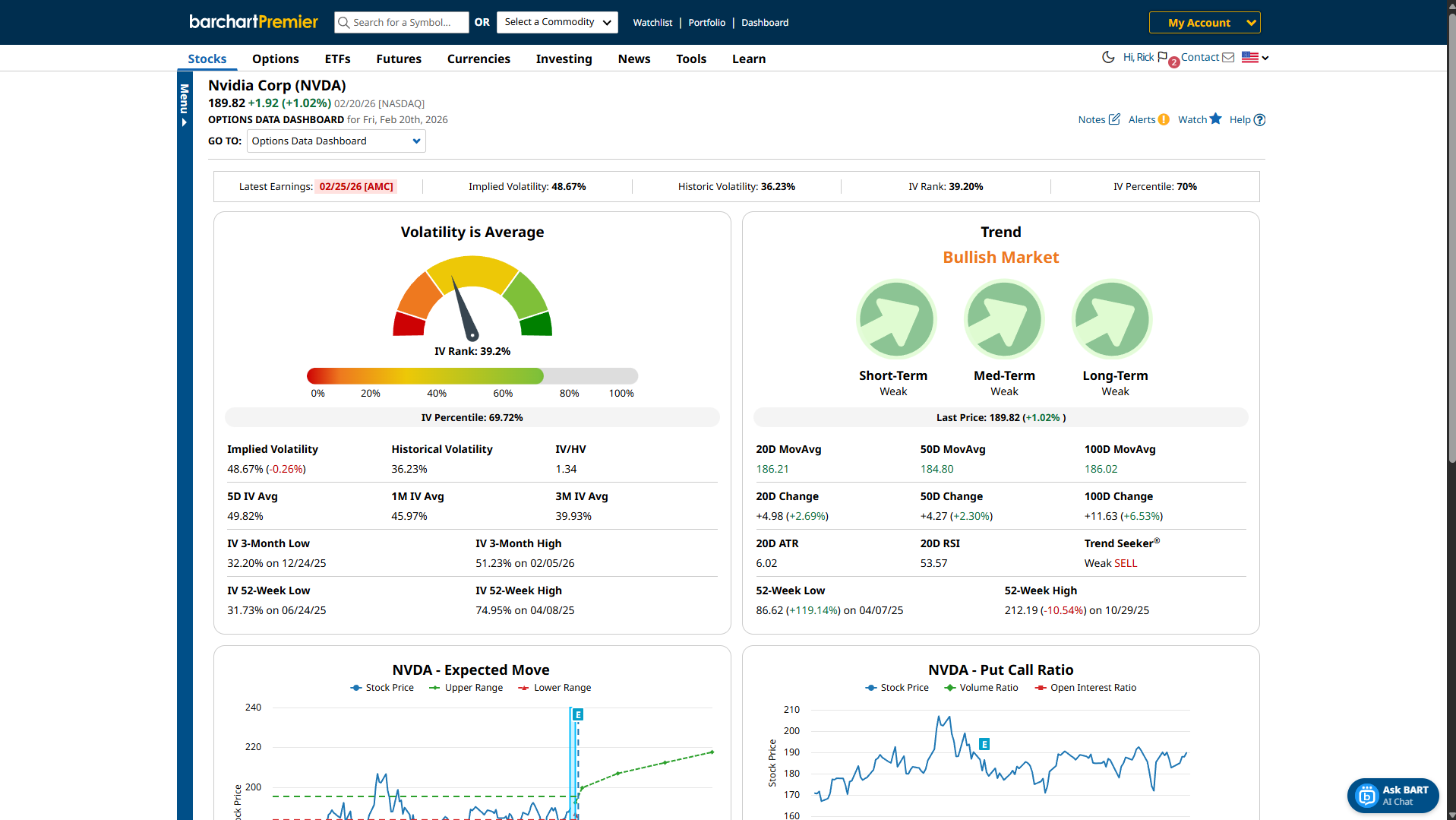Click the notifications flag icon
This screenshot has height=820, width=1456.
[x=1162, y=57]
